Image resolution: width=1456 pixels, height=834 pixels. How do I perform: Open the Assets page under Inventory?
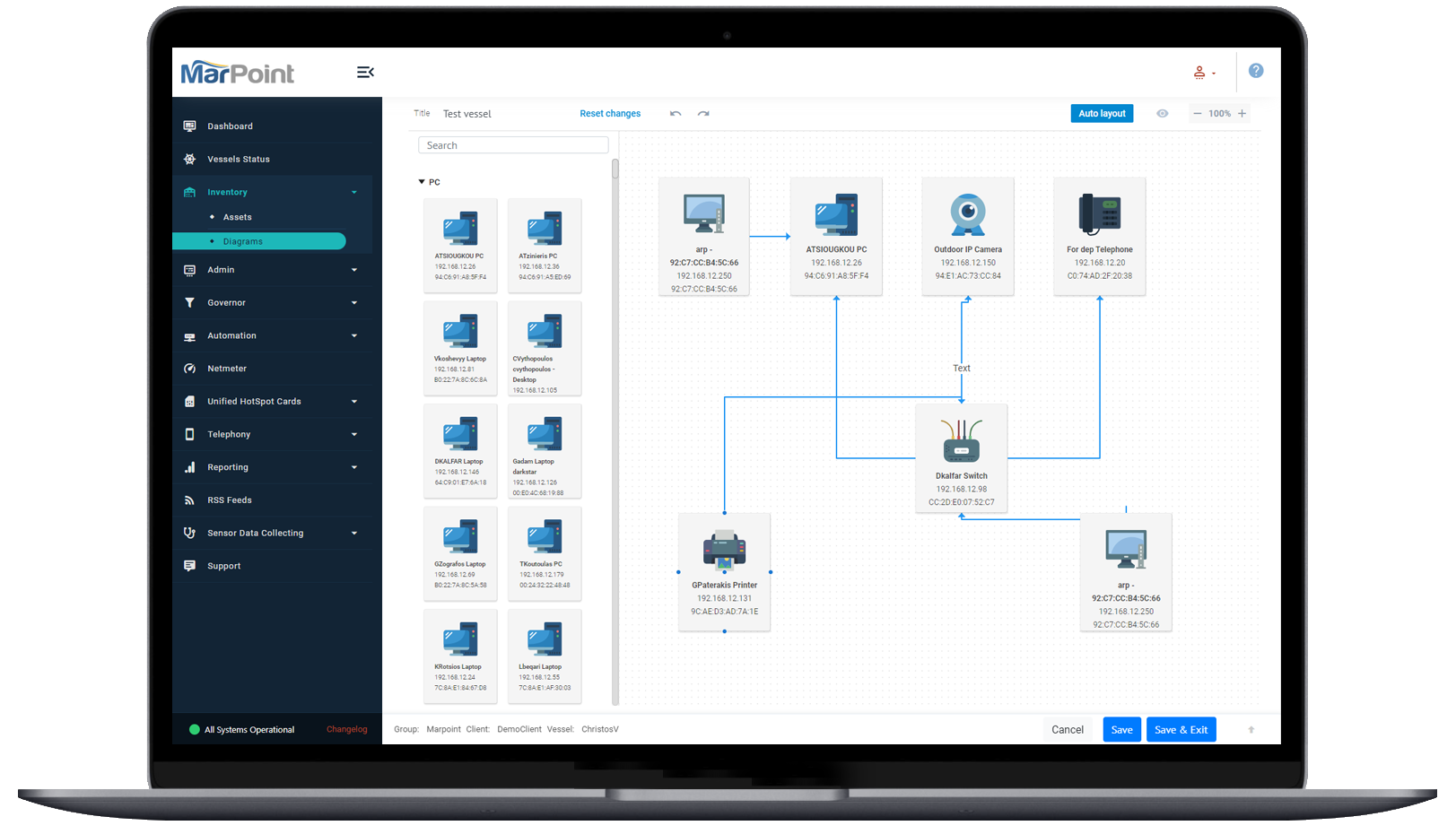tap(237, 216)
